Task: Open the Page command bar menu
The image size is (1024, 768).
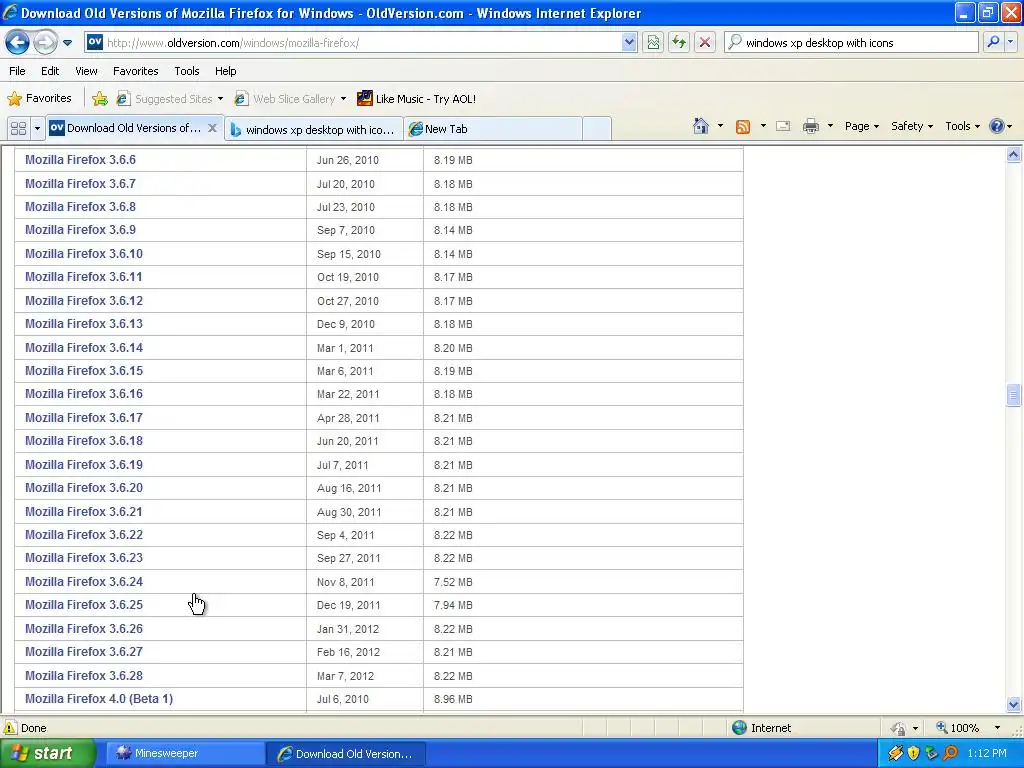Action: 861,126
